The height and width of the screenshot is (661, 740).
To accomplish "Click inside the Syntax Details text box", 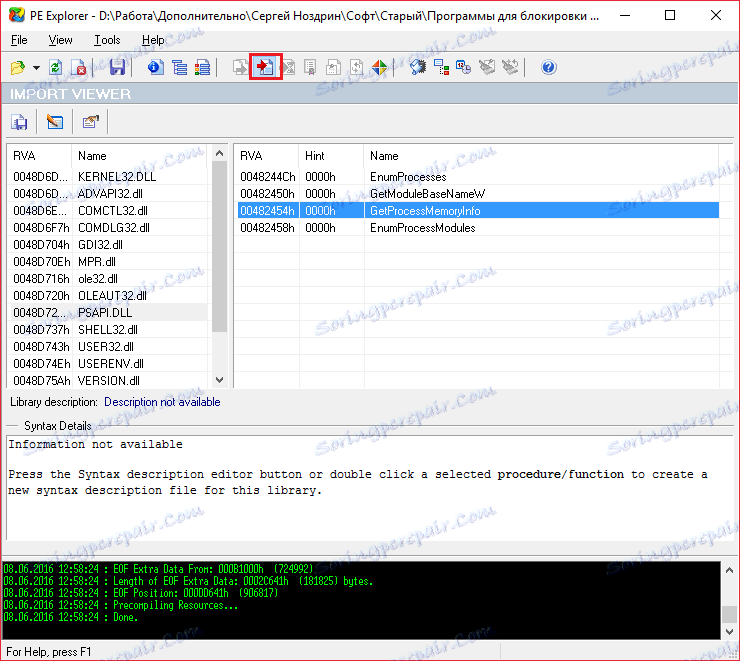I will [x=368, y=488].
